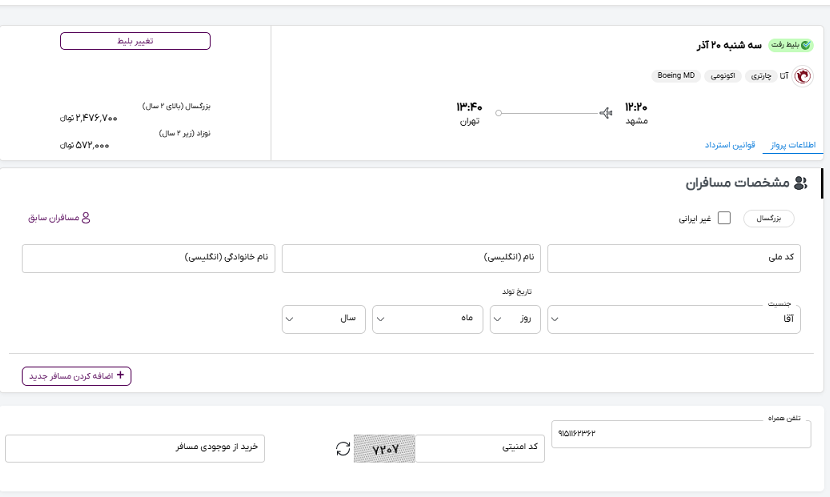Click the Ata airline logo icon
Screen dimensions: 830x497
coord(802,76)
